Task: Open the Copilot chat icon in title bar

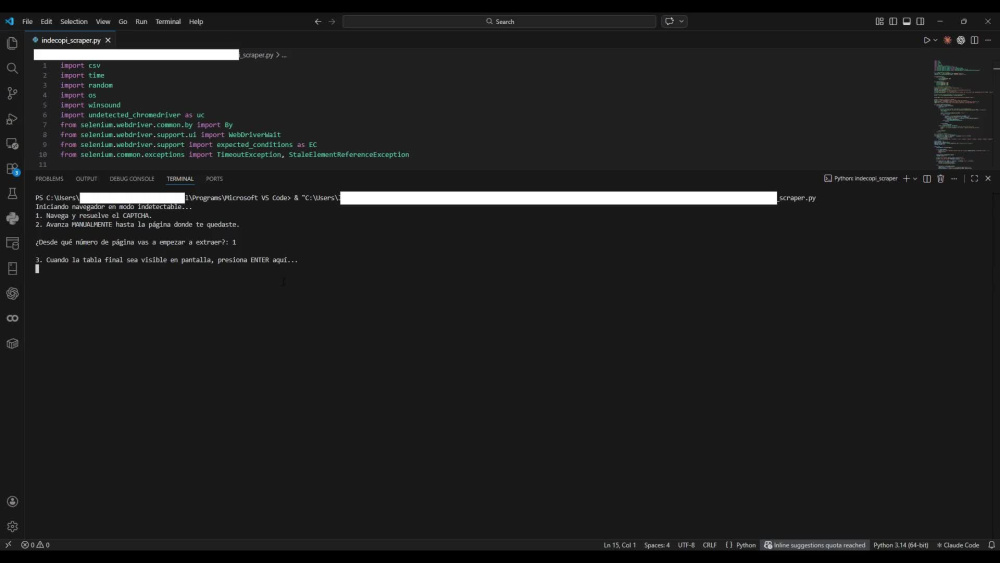Action: click(669, 21)
